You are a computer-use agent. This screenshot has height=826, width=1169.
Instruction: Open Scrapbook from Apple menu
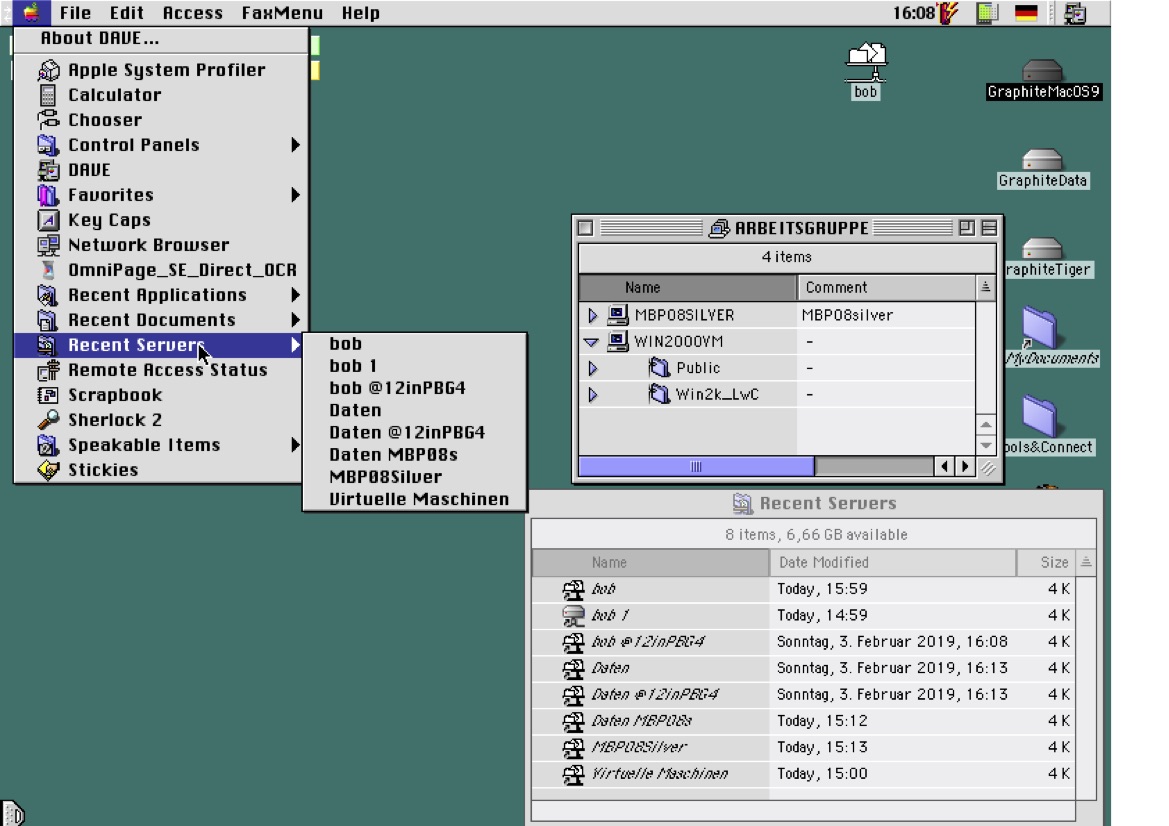point(160,395)
